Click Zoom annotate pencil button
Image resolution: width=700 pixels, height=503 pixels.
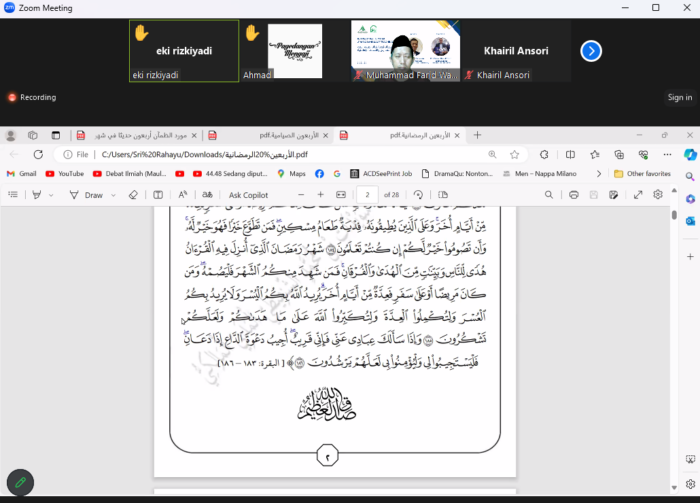point(20,482)
